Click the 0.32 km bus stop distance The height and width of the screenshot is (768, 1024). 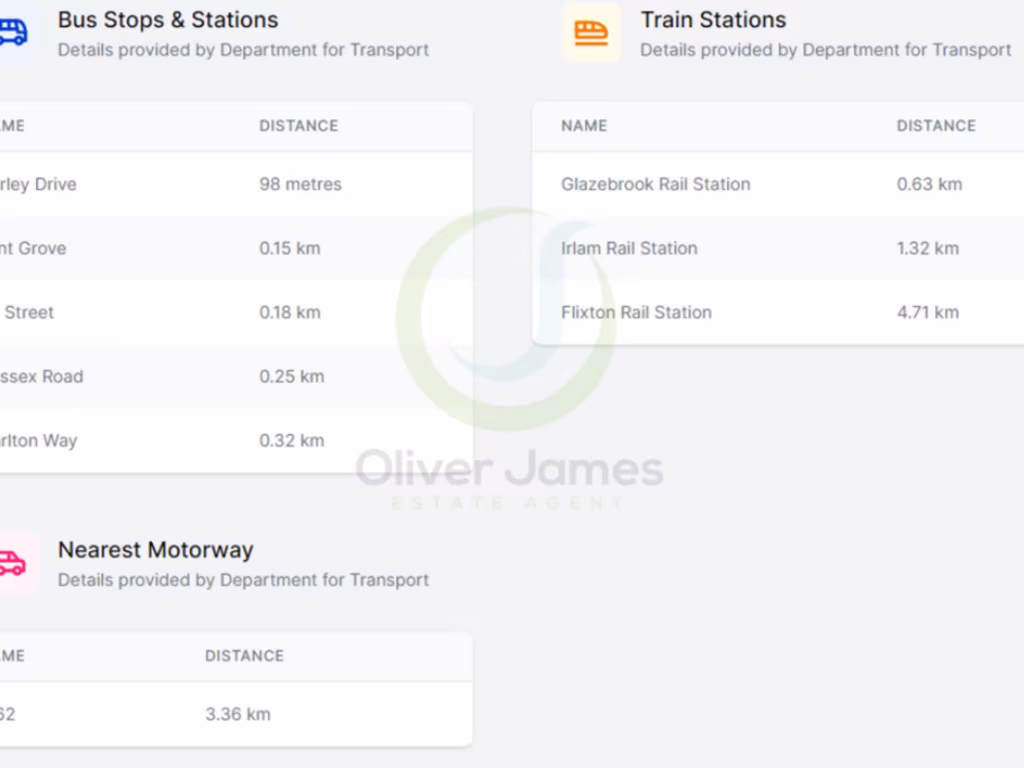[x=291, y=441]
